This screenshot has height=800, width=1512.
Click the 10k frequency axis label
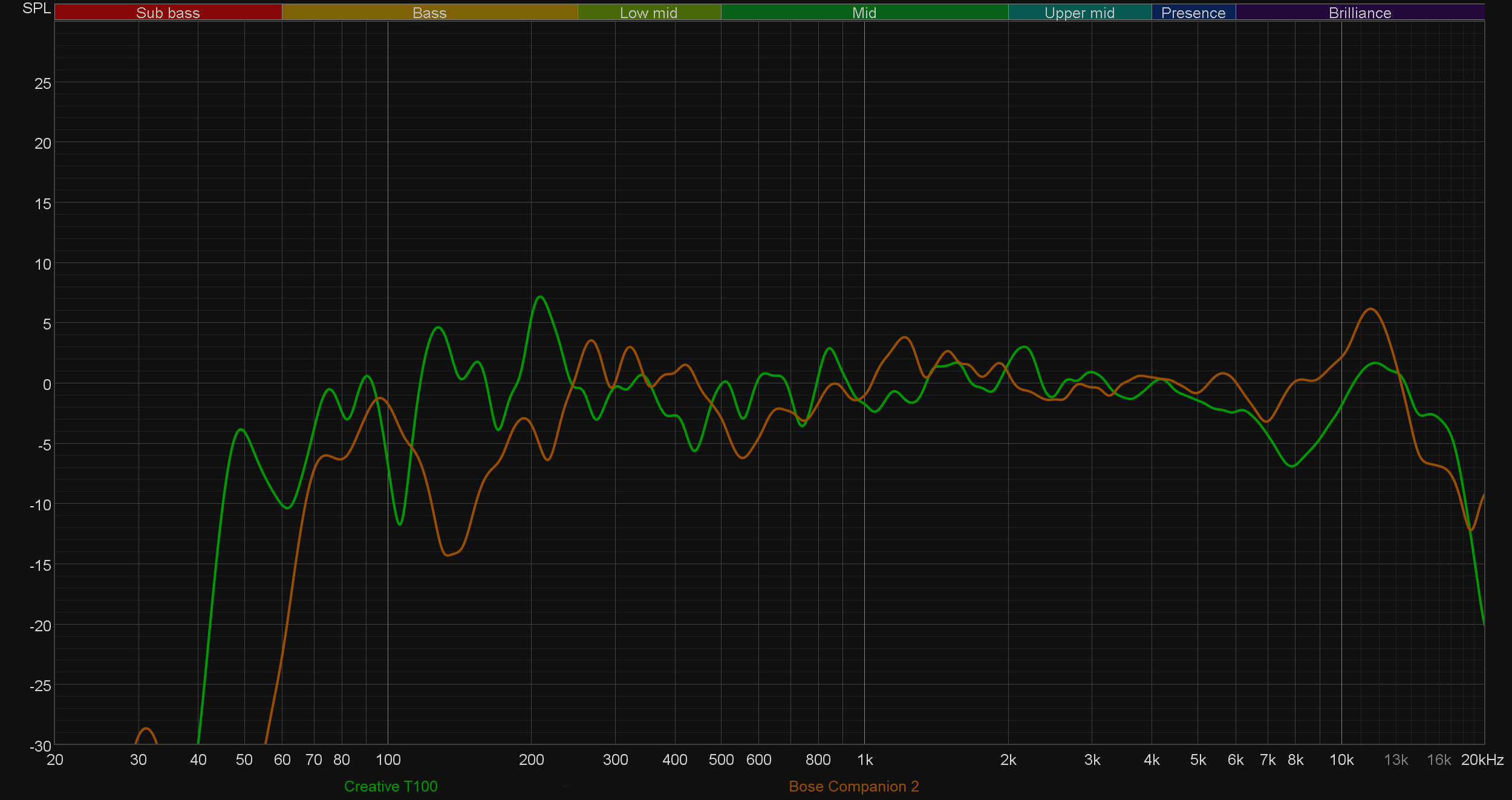1341,760
